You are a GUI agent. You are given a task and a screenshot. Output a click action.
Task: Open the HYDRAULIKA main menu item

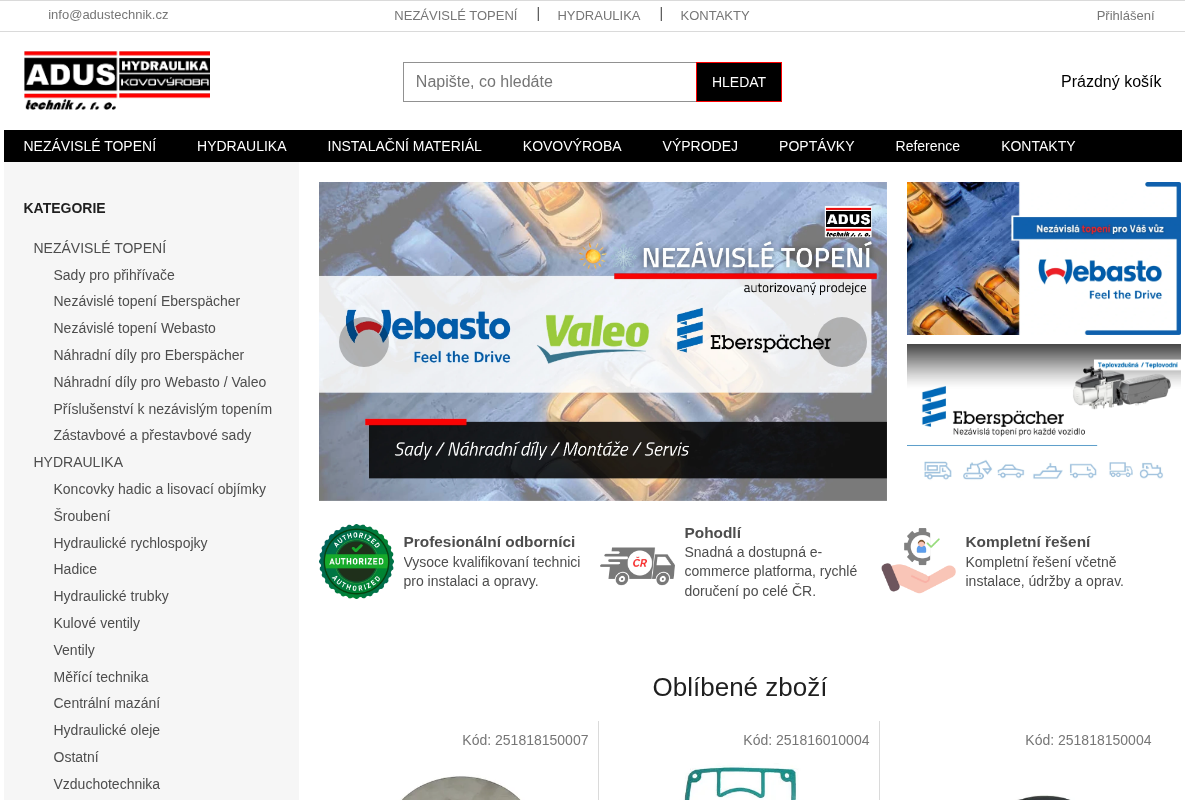click(x=242, y=146)
